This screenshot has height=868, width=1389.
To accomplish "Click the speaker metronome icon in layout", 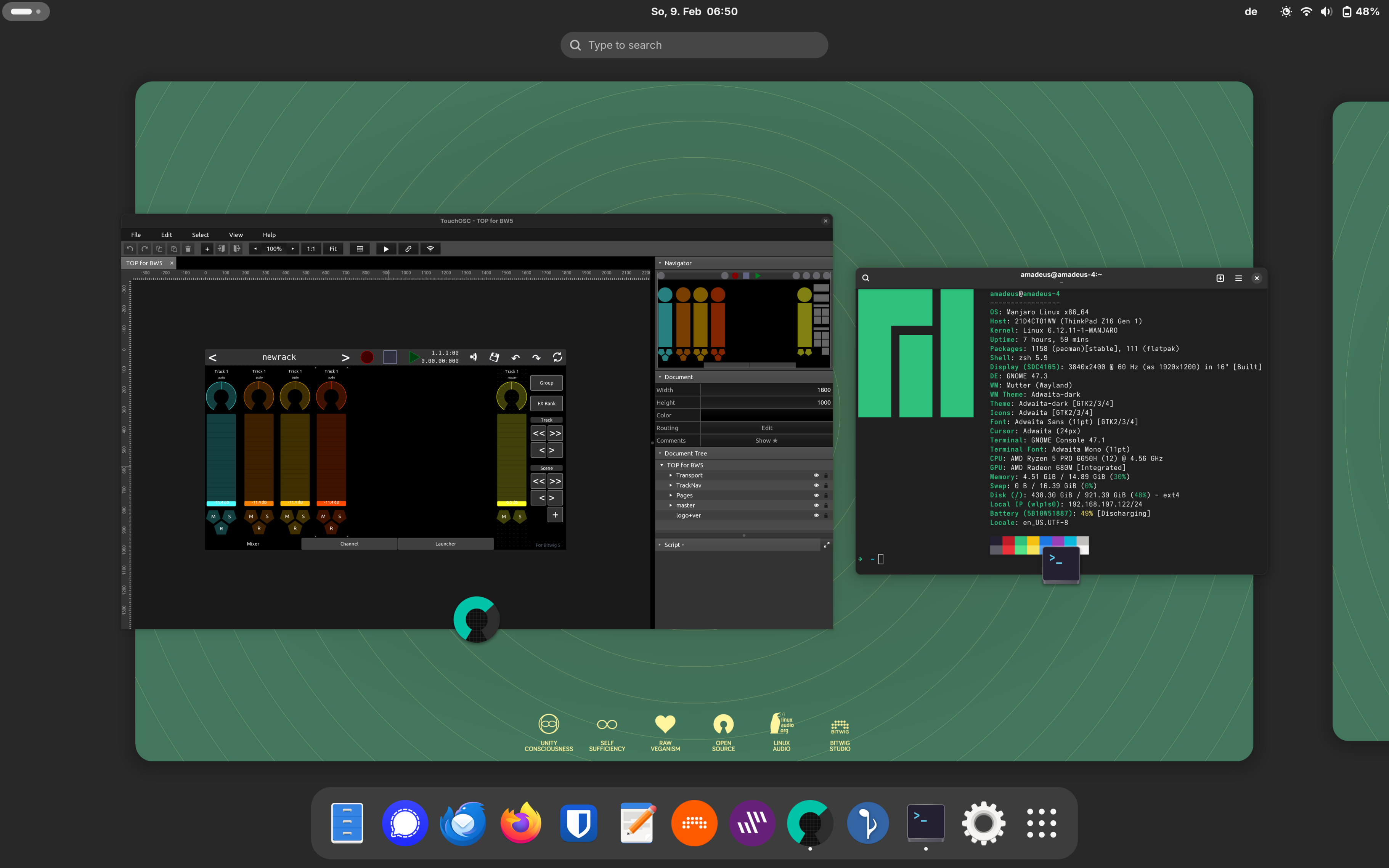I will click(x=474, y=357).
